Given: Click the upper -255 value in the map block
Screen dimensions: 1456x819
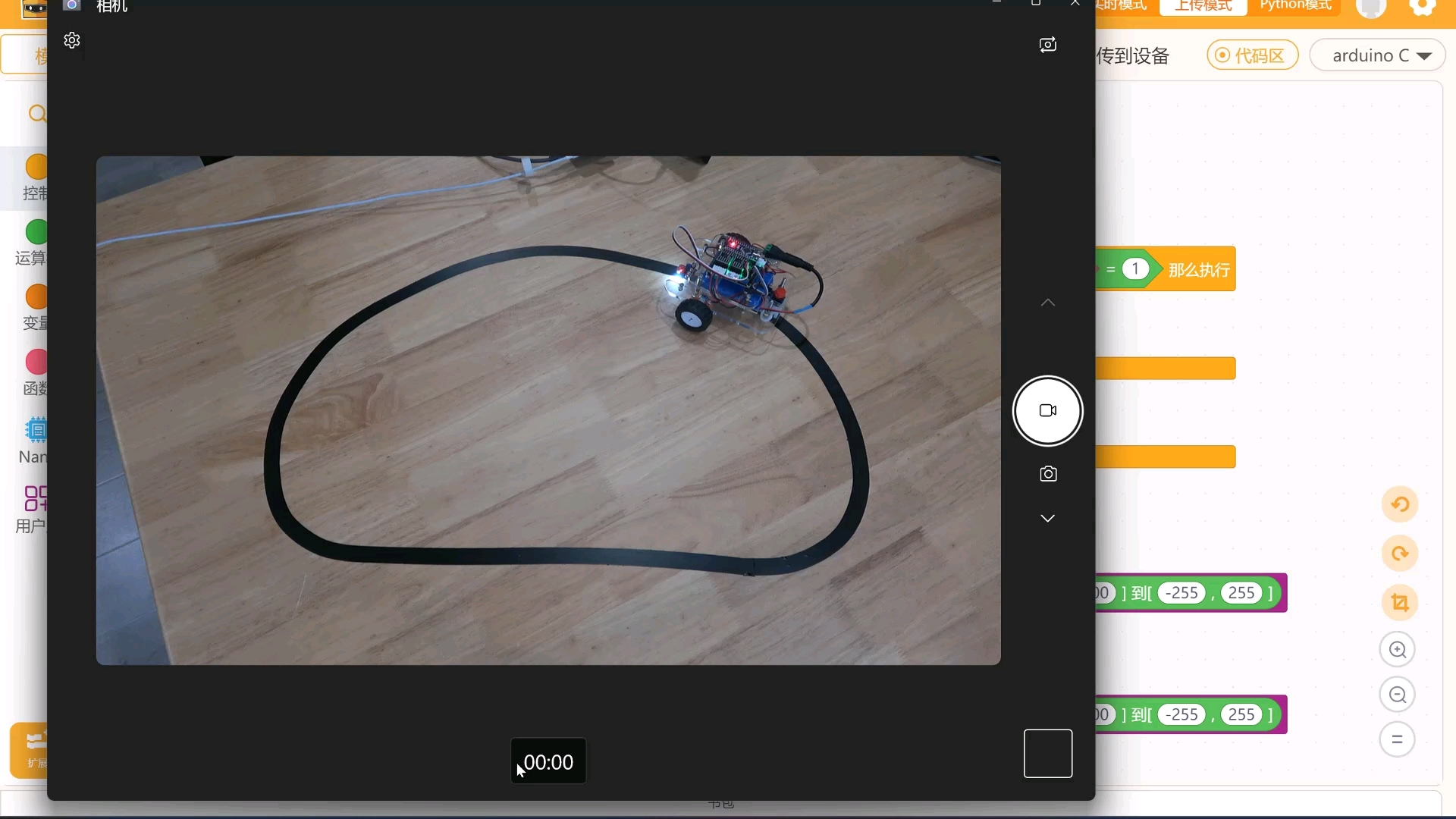Looking at the screenshot, I should tap(1181, 593).
